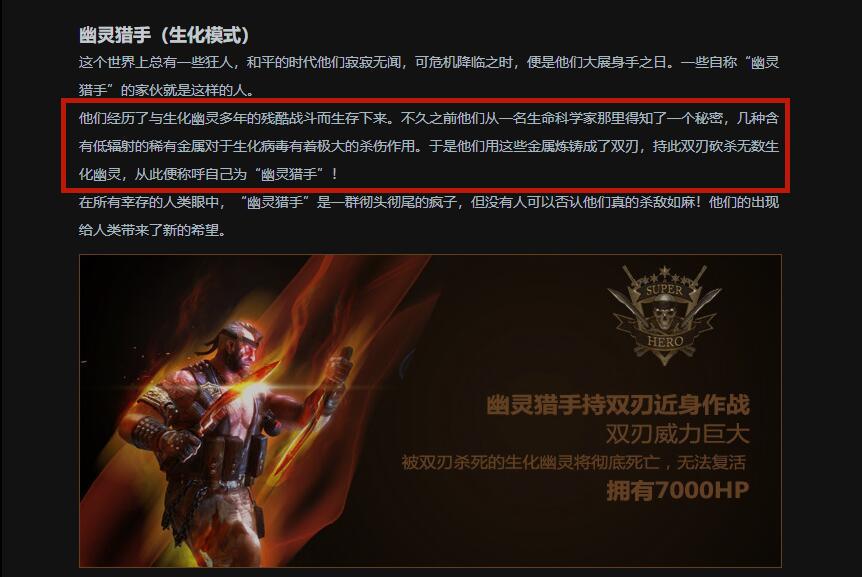Open the ghost hunter promotional banner image
The image size is (862, 577).
coord(430,410)
